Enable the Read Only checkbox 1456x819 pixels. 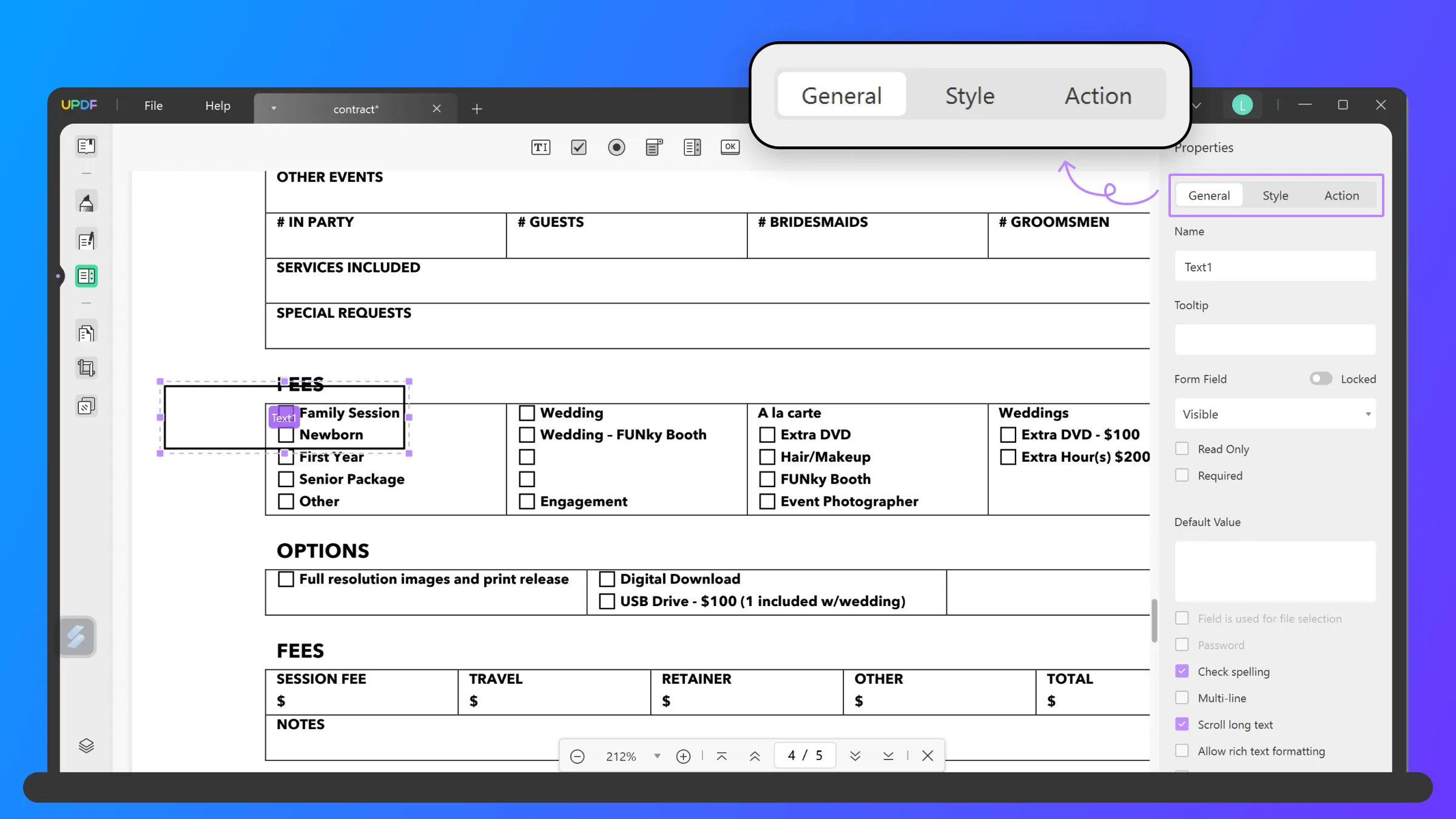click(x=1183, y=448)
